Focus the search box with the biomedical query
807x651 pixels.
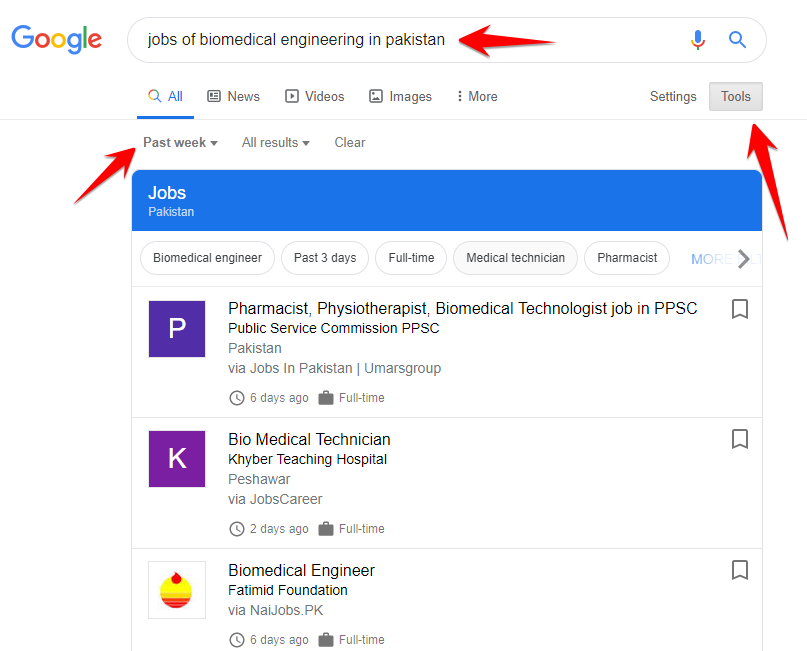447,40
